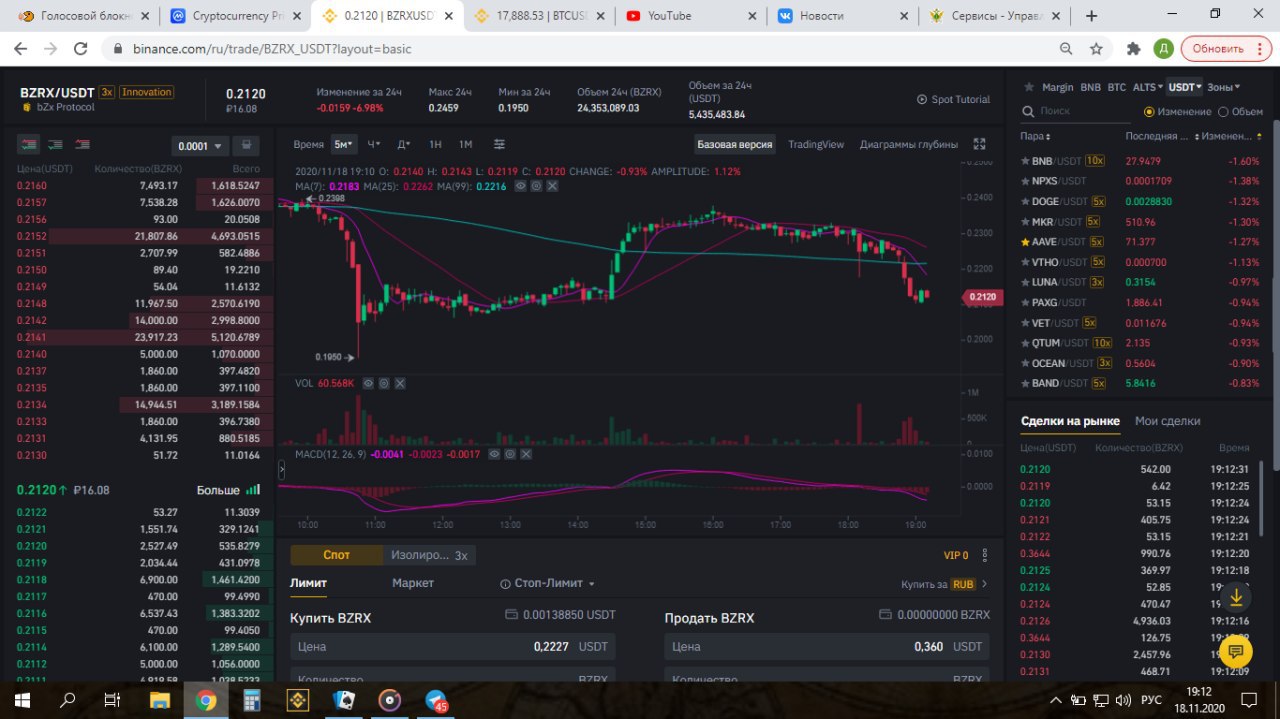Select Базовая версия chart tab

coord(735,144)
